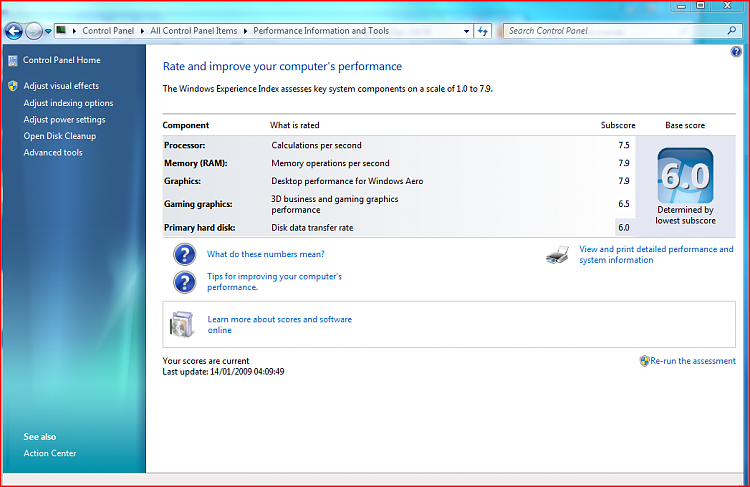750x487 pixels.
Task: Click the Processor subscore 7.5
Action: (x=624, y=145)
